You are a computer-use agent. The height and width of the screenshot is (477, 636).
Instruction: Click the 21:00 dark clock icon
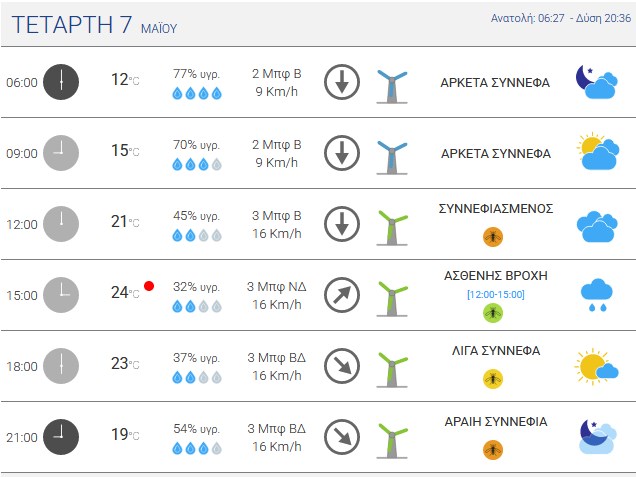click(x=61, y=437)
